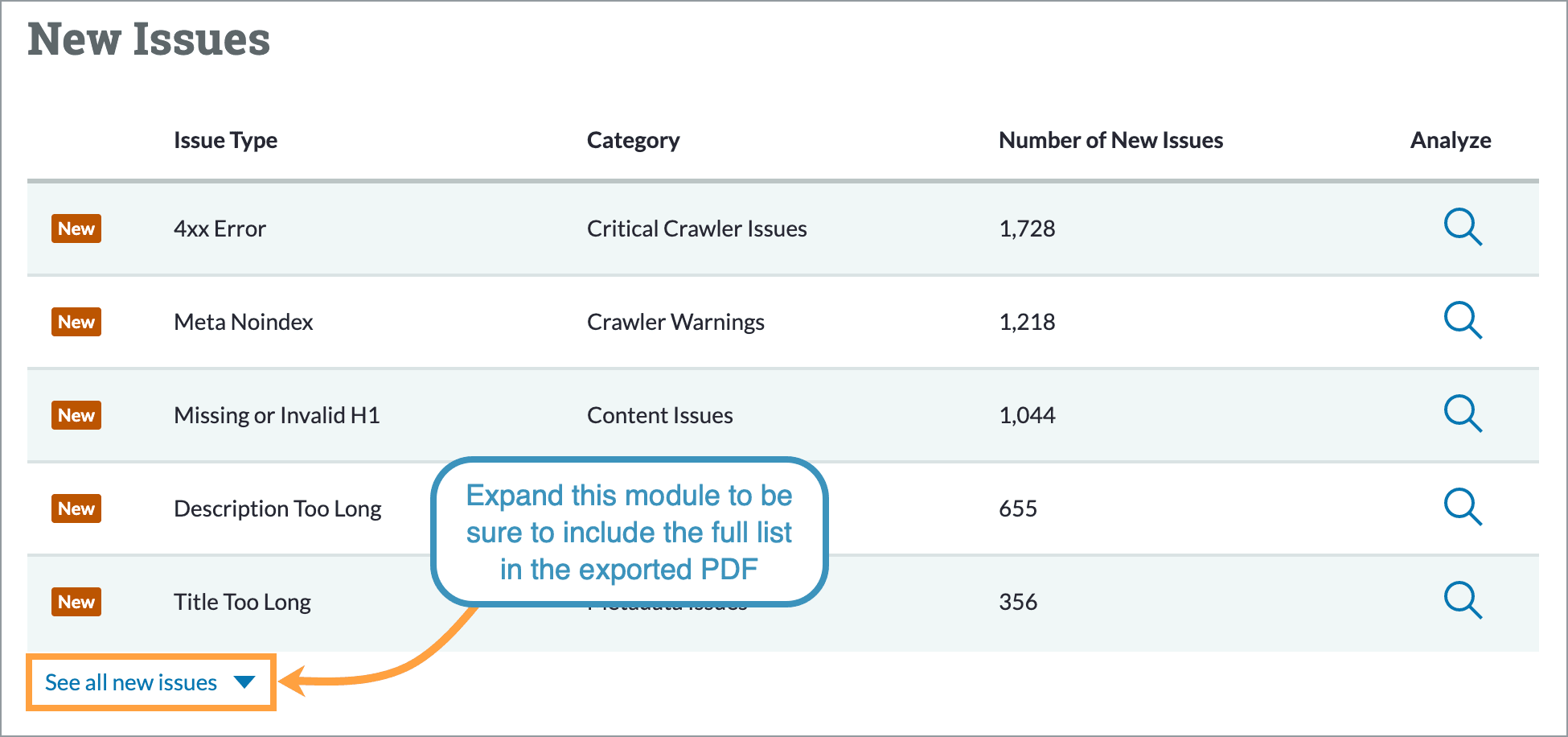
Task: Select the New badge beside Meta Noindex
Action: click(76, 321)
